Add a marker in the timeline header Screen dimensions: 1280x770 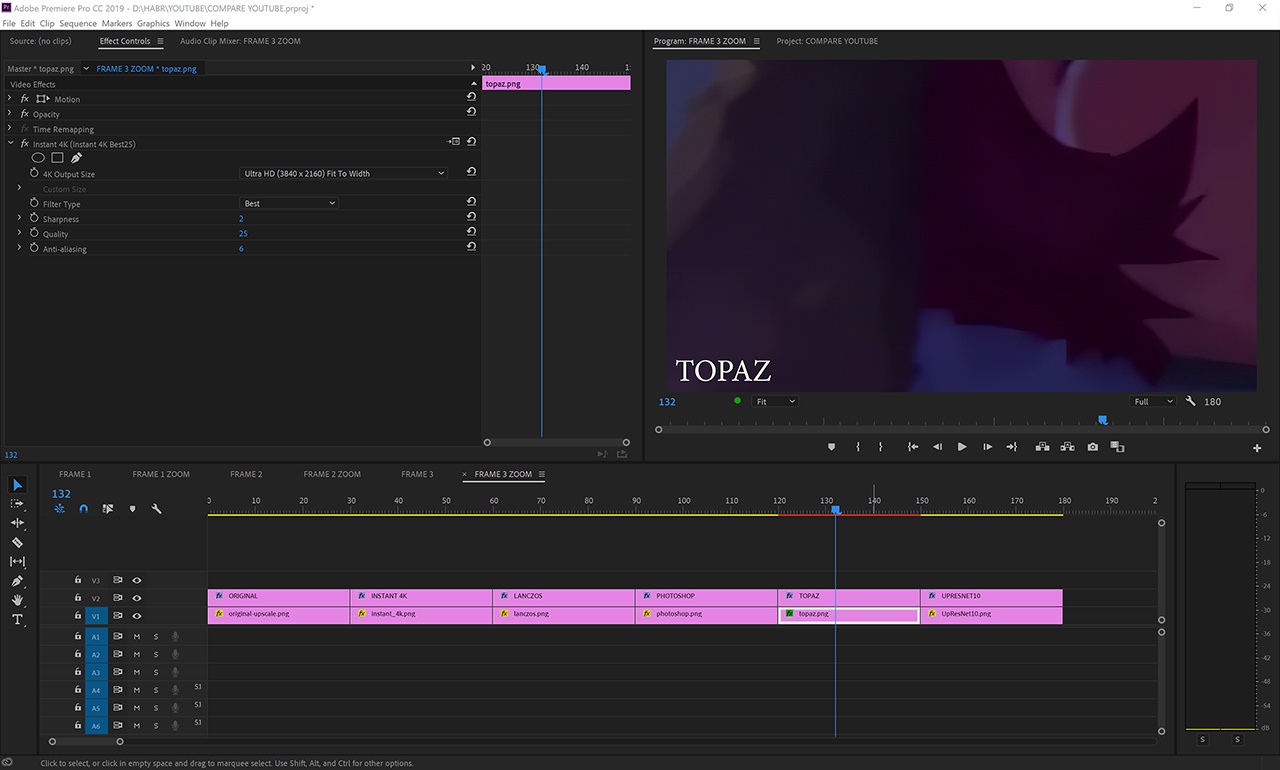133,509
